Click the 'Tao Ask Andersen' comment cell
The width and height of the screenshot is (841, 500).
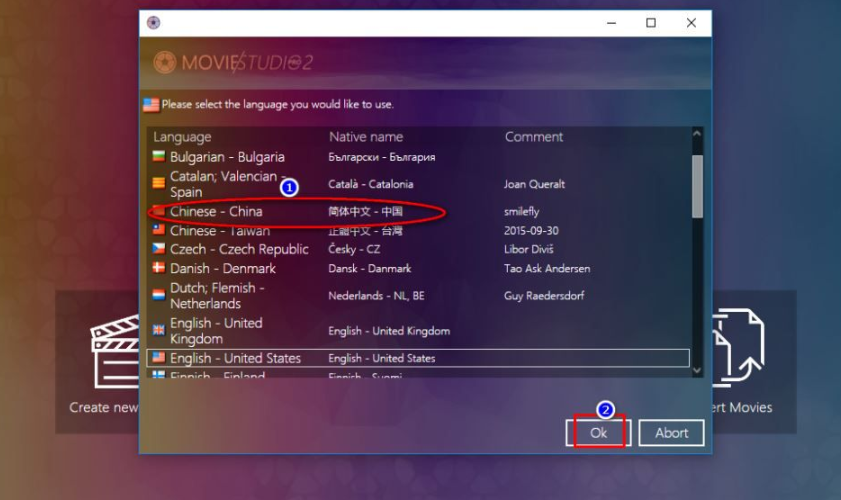(547, 268)
